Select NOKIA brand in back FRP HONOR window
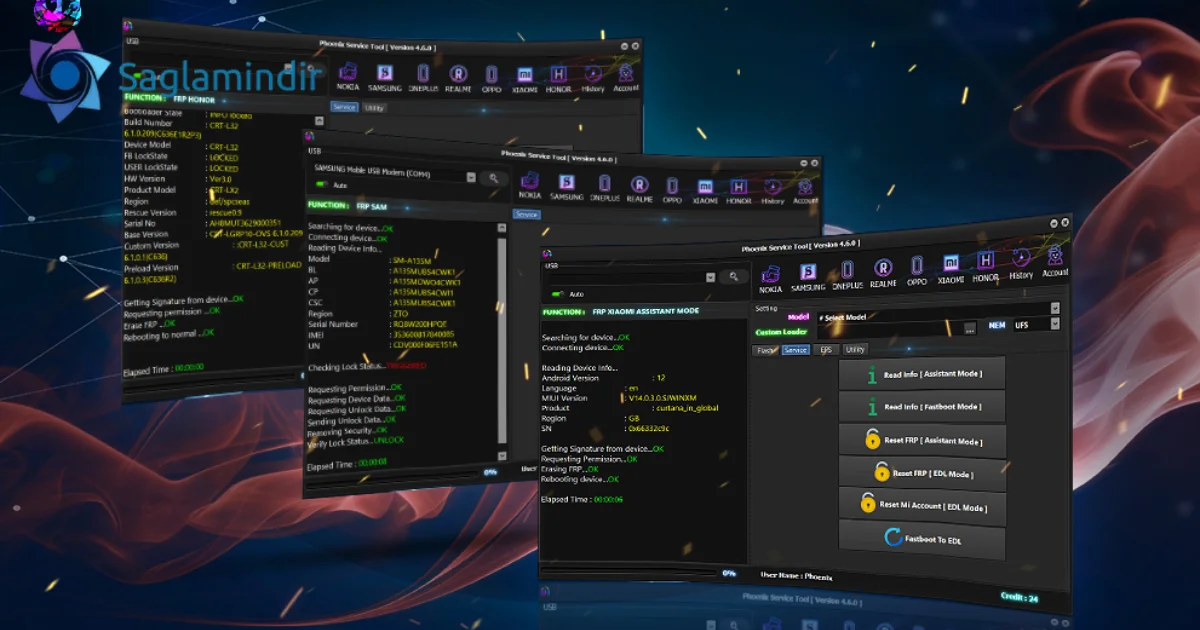1200x630 pixels. pyautogui.click(x=348, y=78)
